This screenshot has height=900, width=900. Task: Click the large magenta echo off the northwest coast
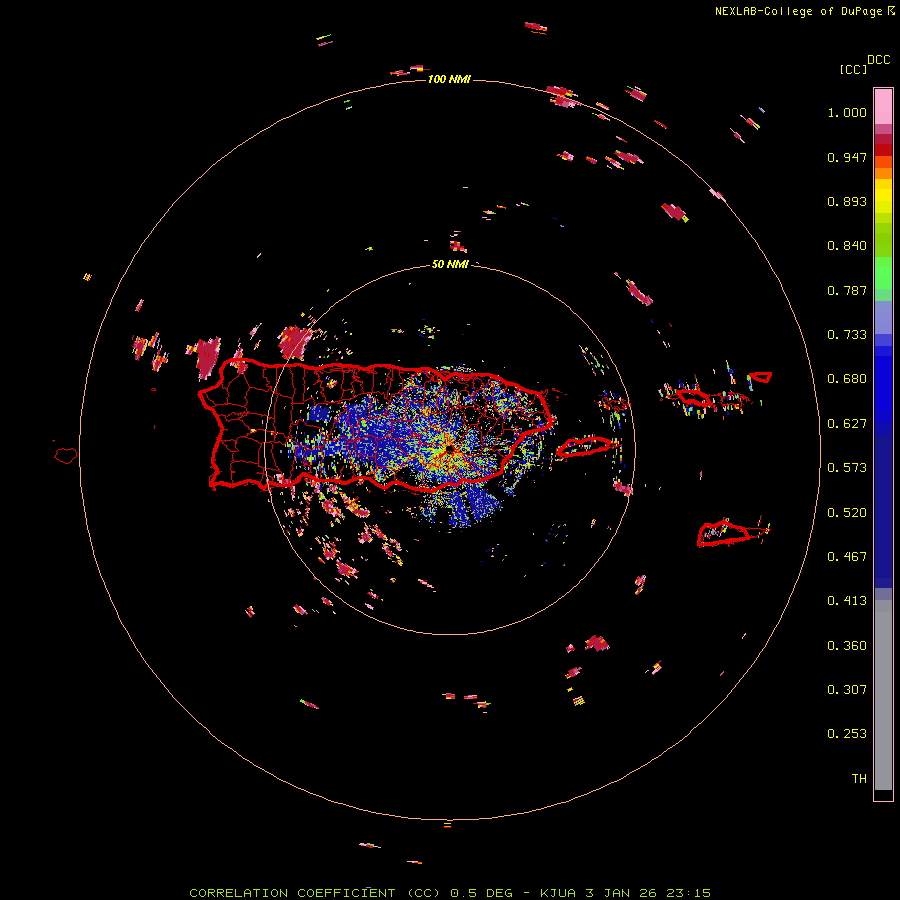207,356
